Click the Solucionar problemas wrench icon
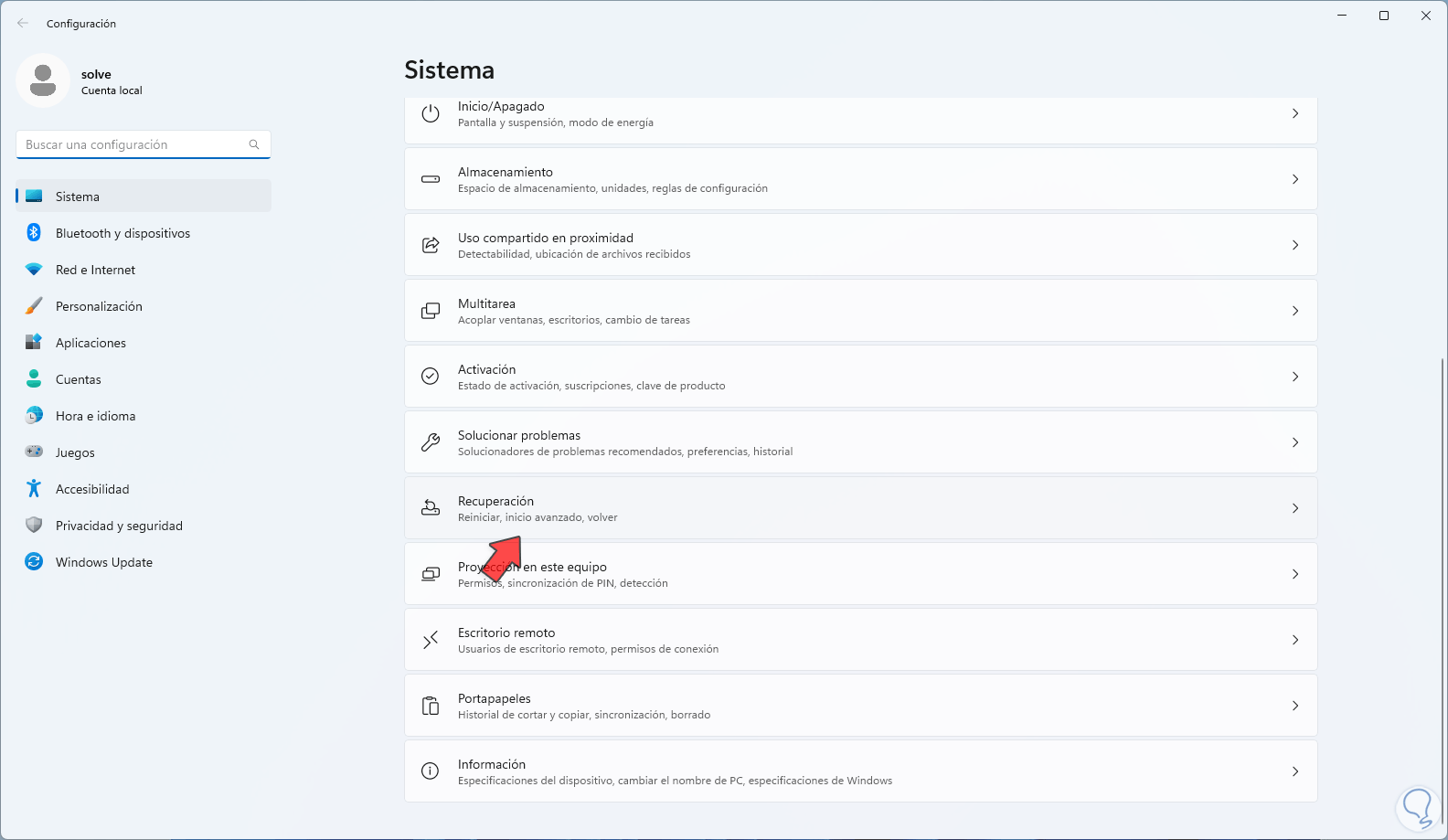The width and height of the screenshot is (1448, 840). pos(431,442)
